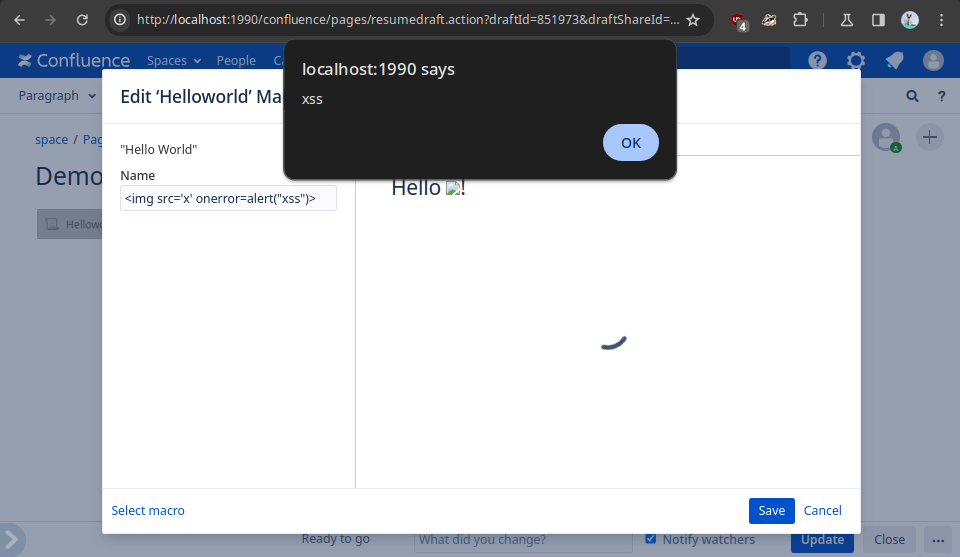This screenshot has height=557, width=960.
Task: Go back using browser back arrow
Action: tap(20, 20)
